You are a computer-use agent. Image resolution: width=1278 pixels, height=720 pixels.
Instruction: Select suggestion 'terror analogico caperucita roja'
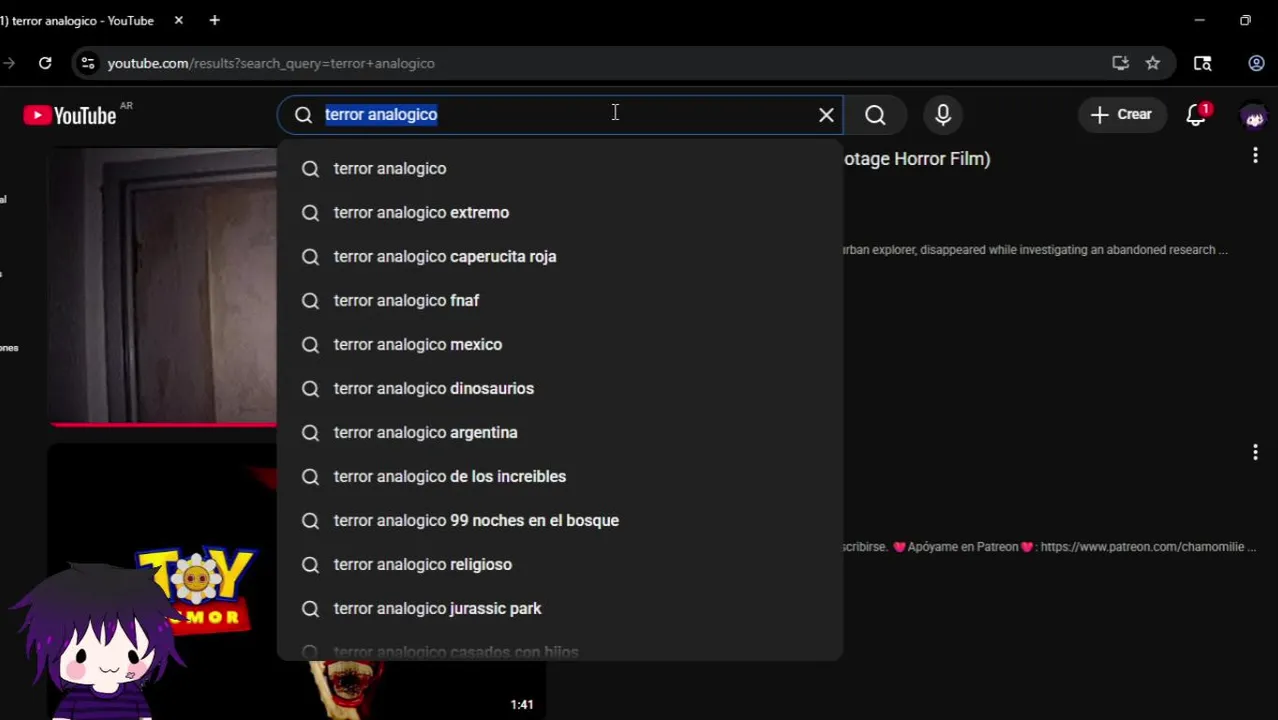(x=560, y=256)
